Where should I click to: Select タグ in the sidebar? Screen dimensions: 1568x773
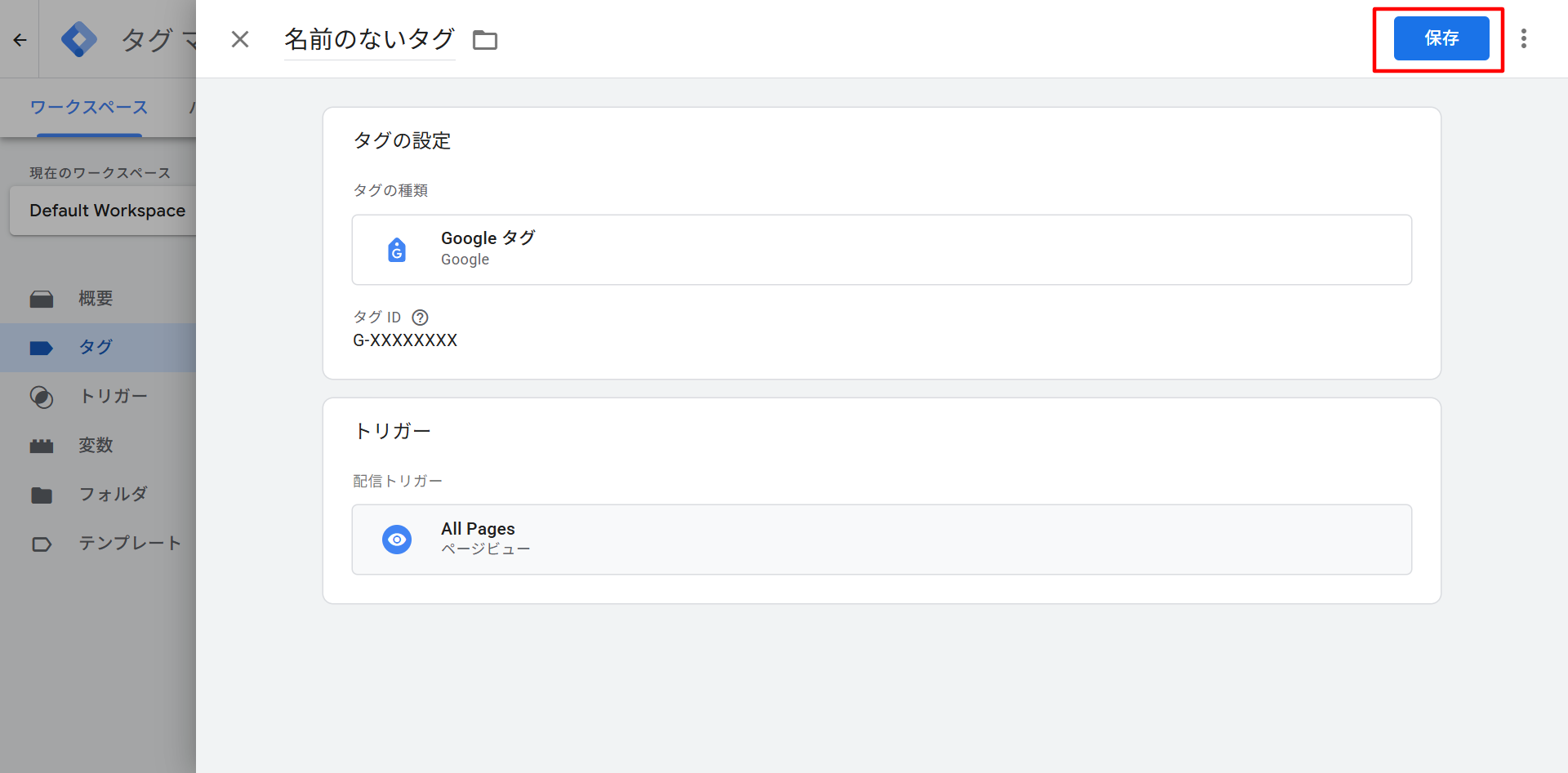(96, 348)
